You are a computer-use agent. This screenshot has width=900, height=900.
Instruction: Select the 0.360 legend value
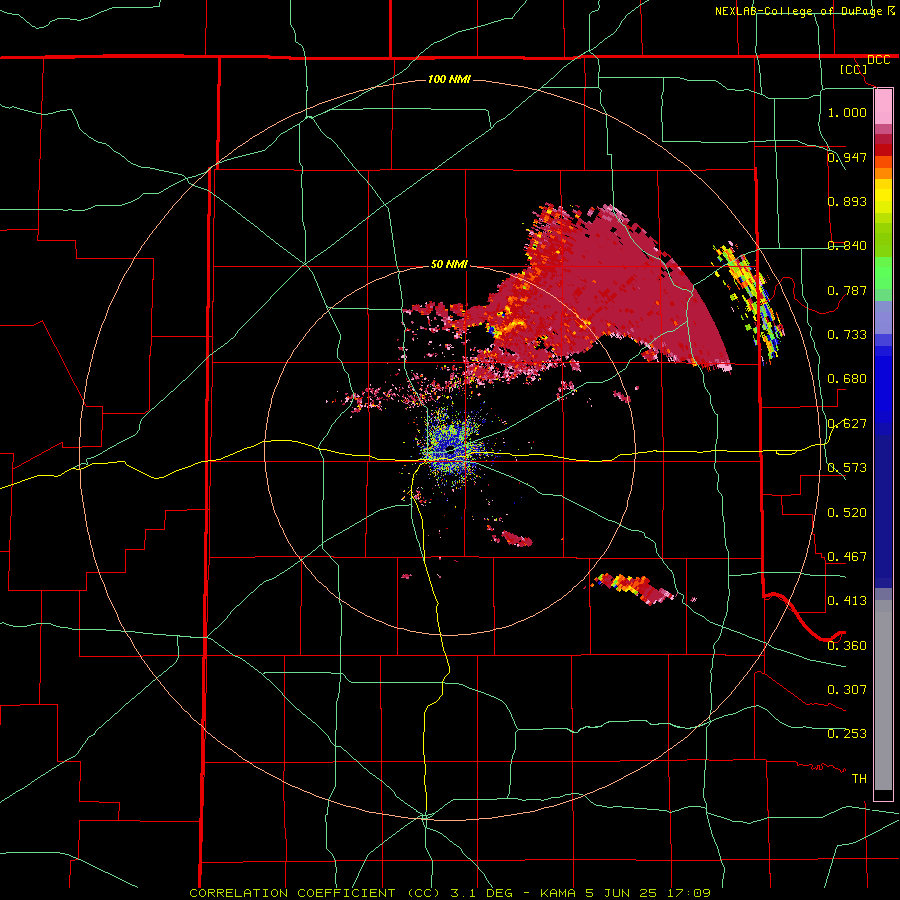point(847,645)
